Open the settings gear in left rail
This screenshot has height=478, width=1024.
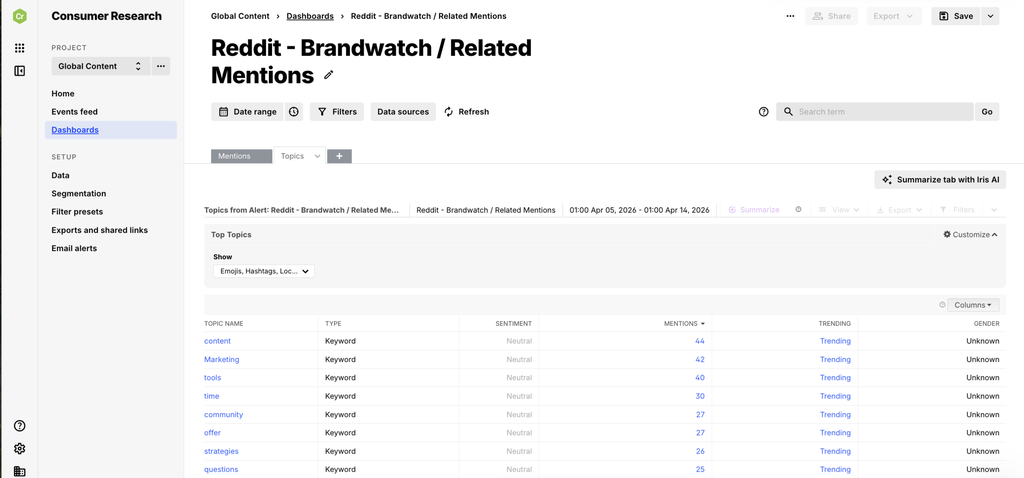pos(20,449)
